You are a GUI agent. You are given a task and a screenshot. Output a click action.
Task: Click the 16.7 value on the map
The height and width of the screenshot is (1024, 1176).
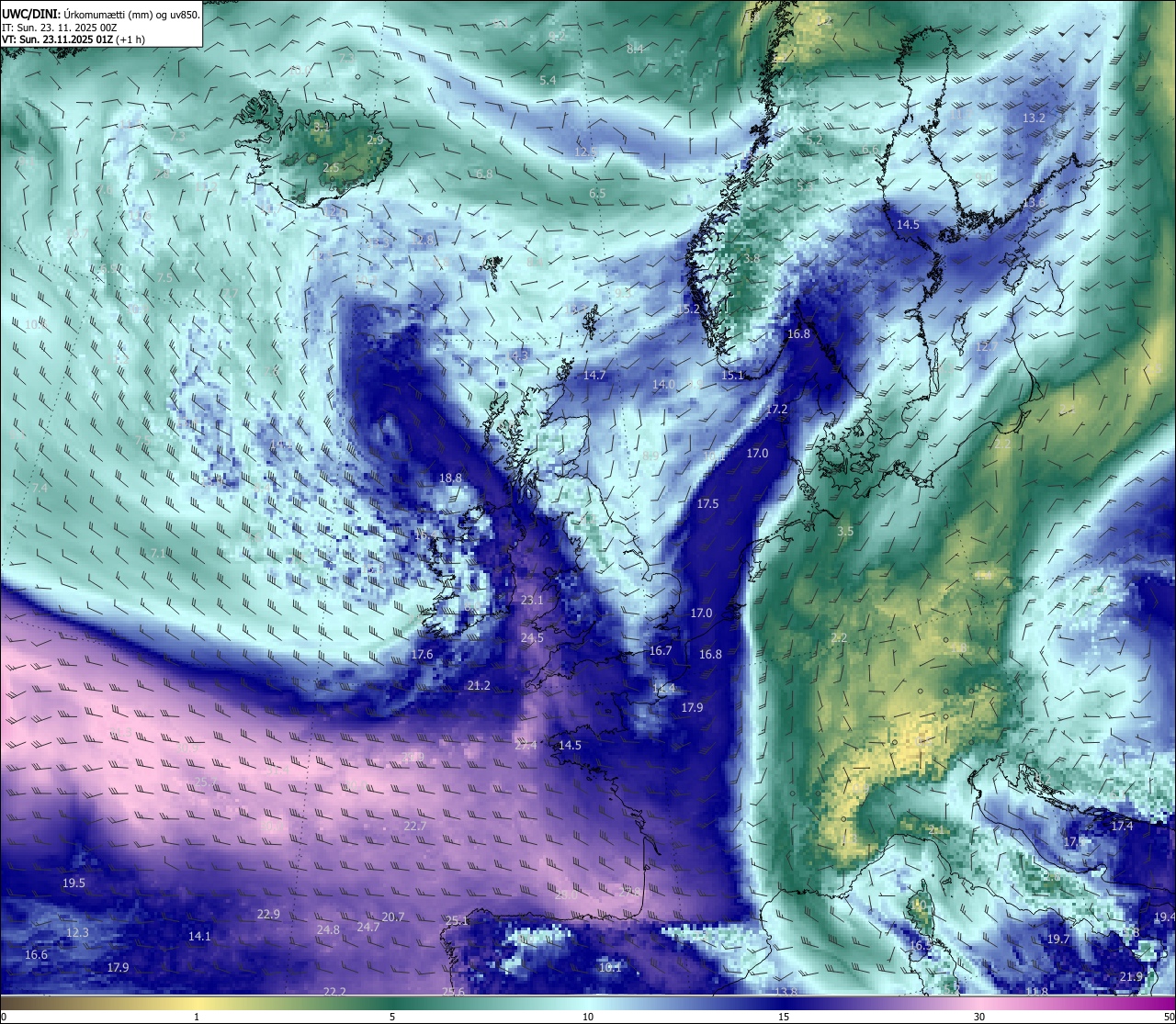click(661, 650)
